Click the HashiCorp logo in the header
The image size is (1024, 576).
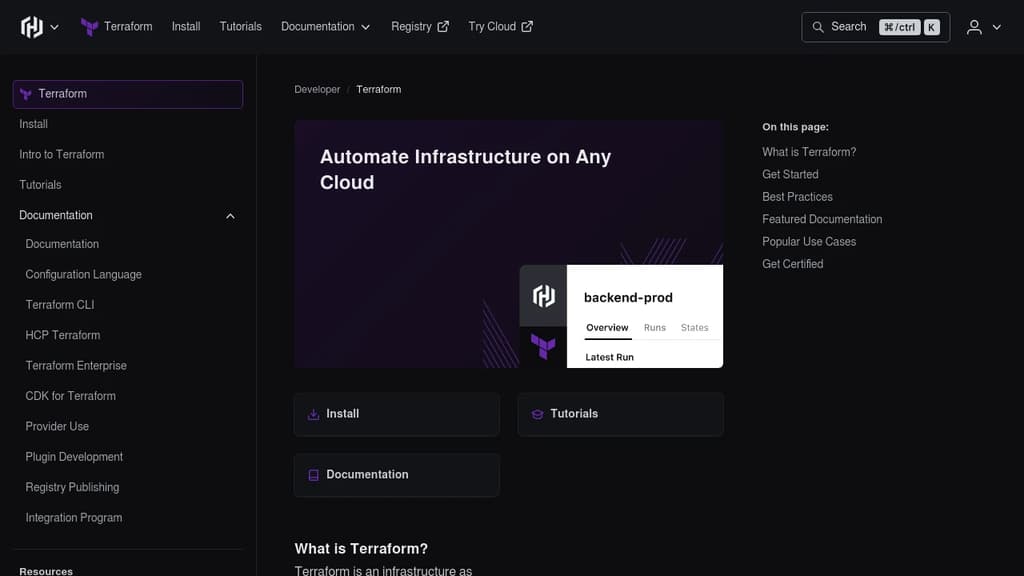pyautogui.click(x=31, y=27)
